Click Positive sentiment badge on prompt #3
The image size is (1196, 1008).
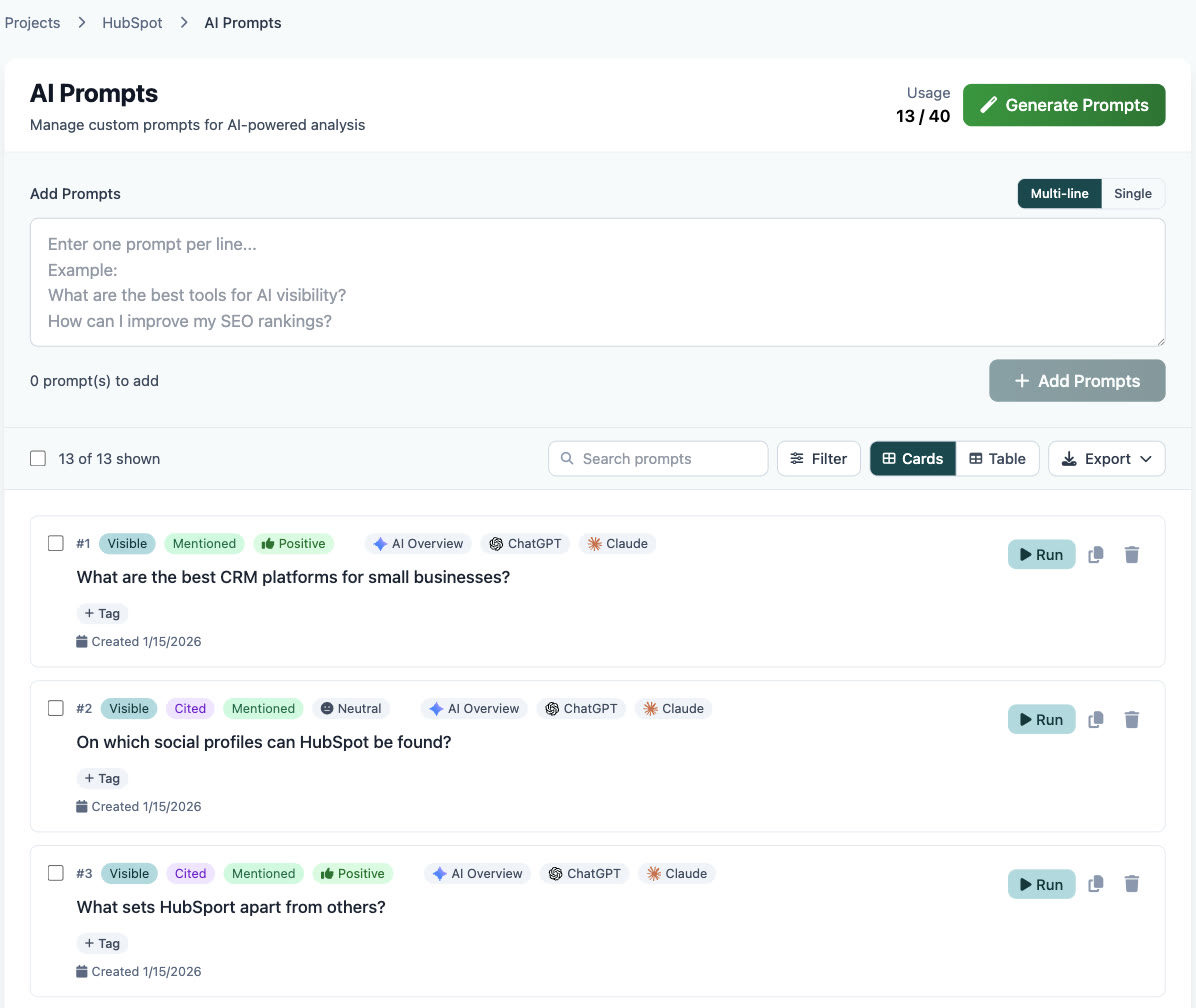352,873
